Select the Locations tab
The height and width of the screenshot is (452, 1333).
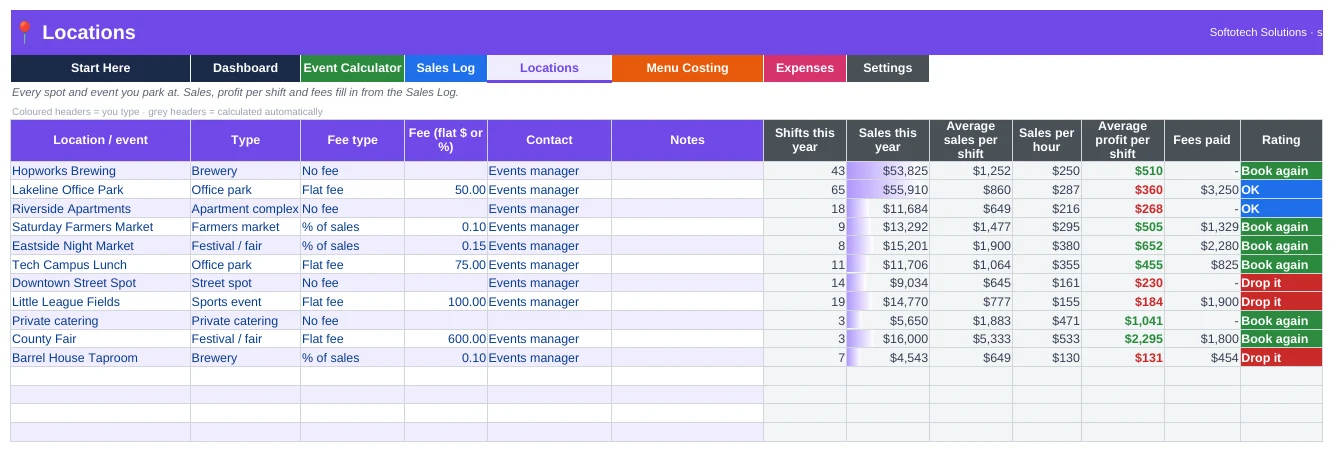click(x=549, y=68)
